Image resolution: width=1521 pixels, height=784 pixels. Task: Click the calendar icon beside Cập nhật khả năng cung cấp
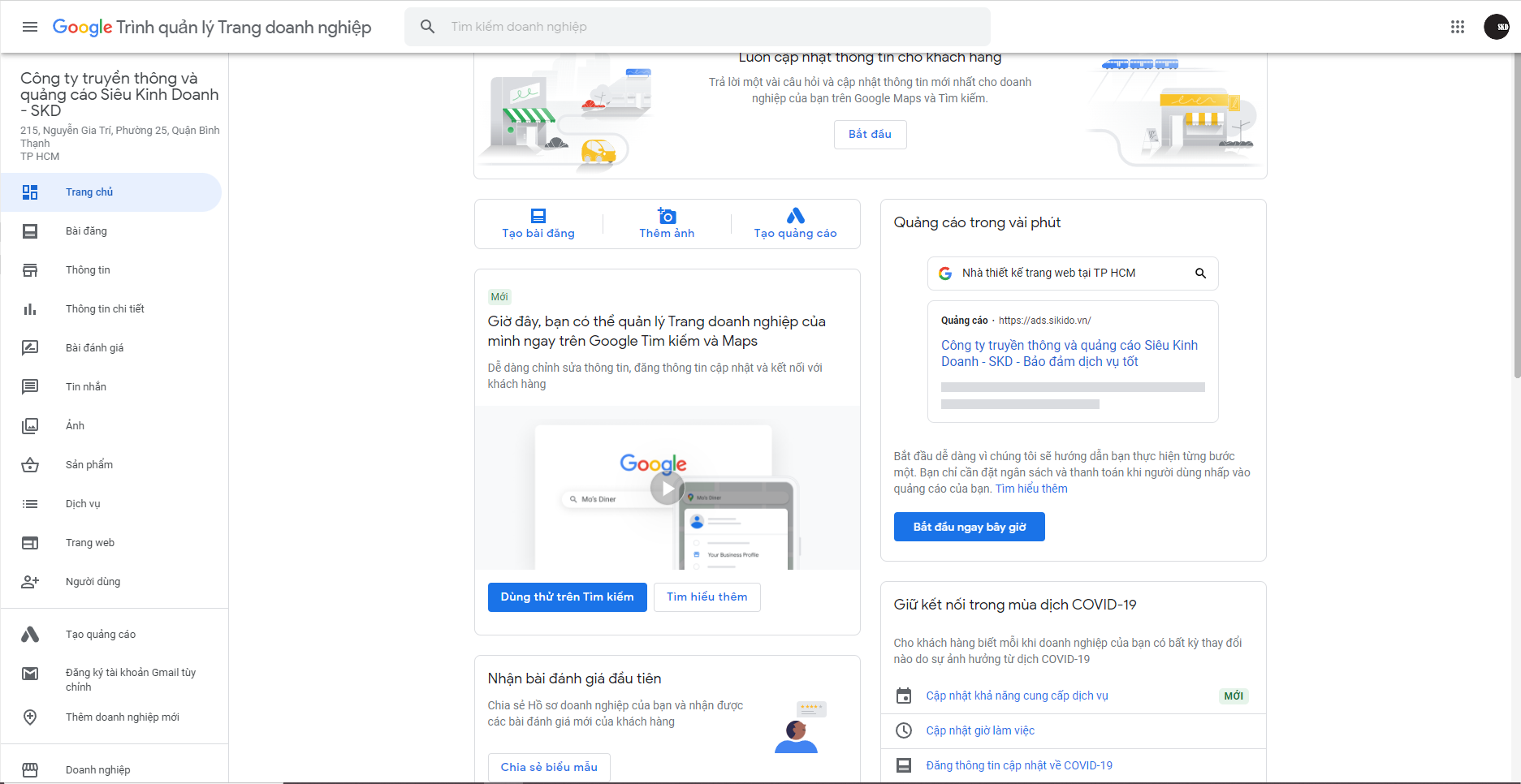pyautogui.click(x=904, y=696)
